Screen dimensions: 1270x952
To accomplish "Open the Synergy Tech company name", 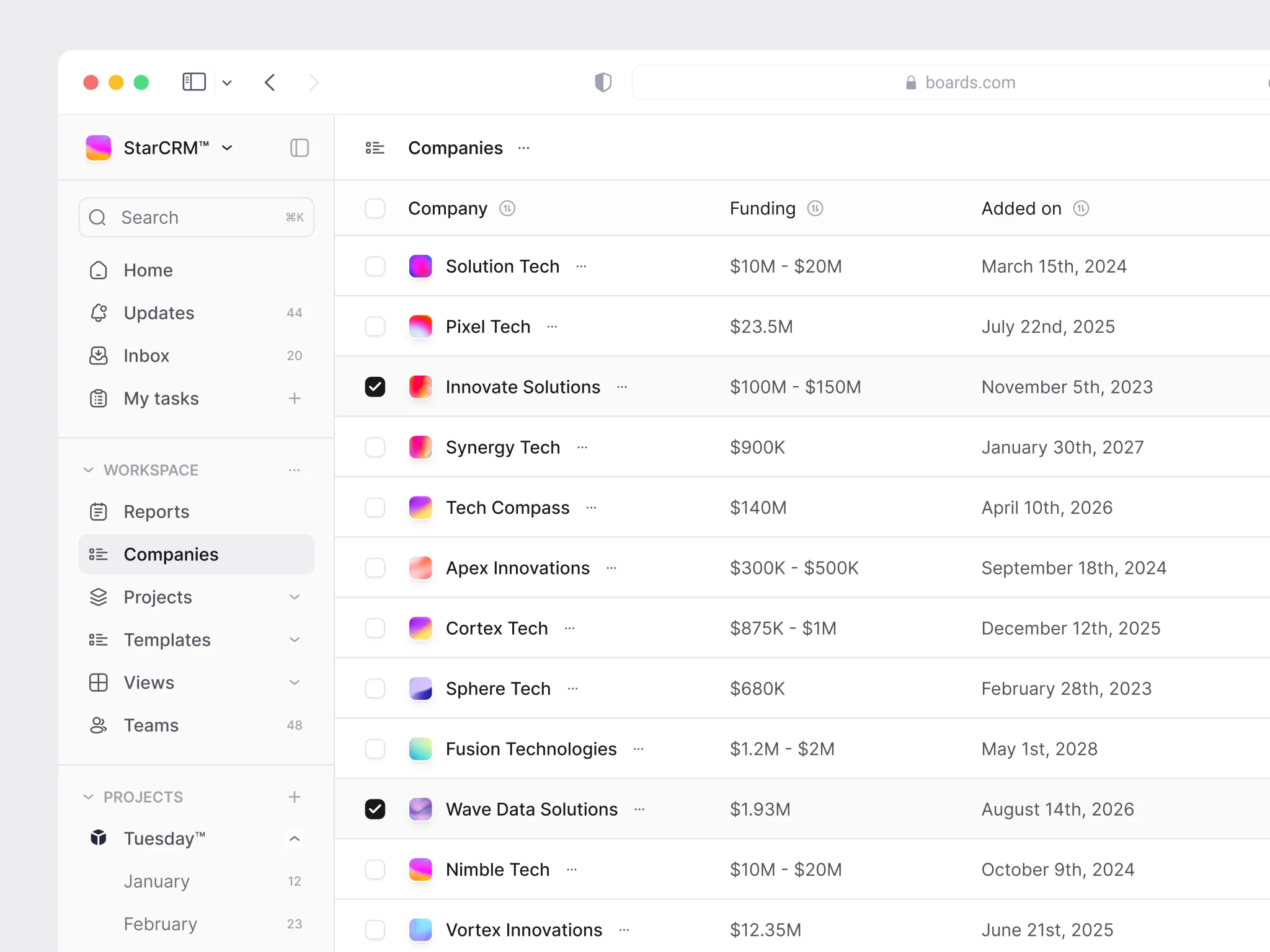I will [503, 447].
